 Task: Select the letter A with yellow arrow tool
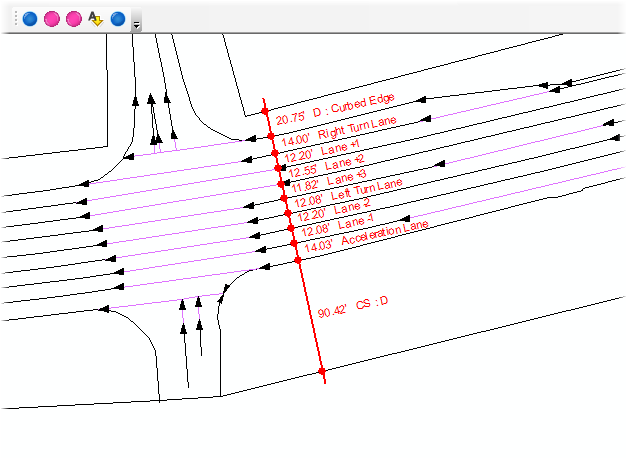[96, 19]
